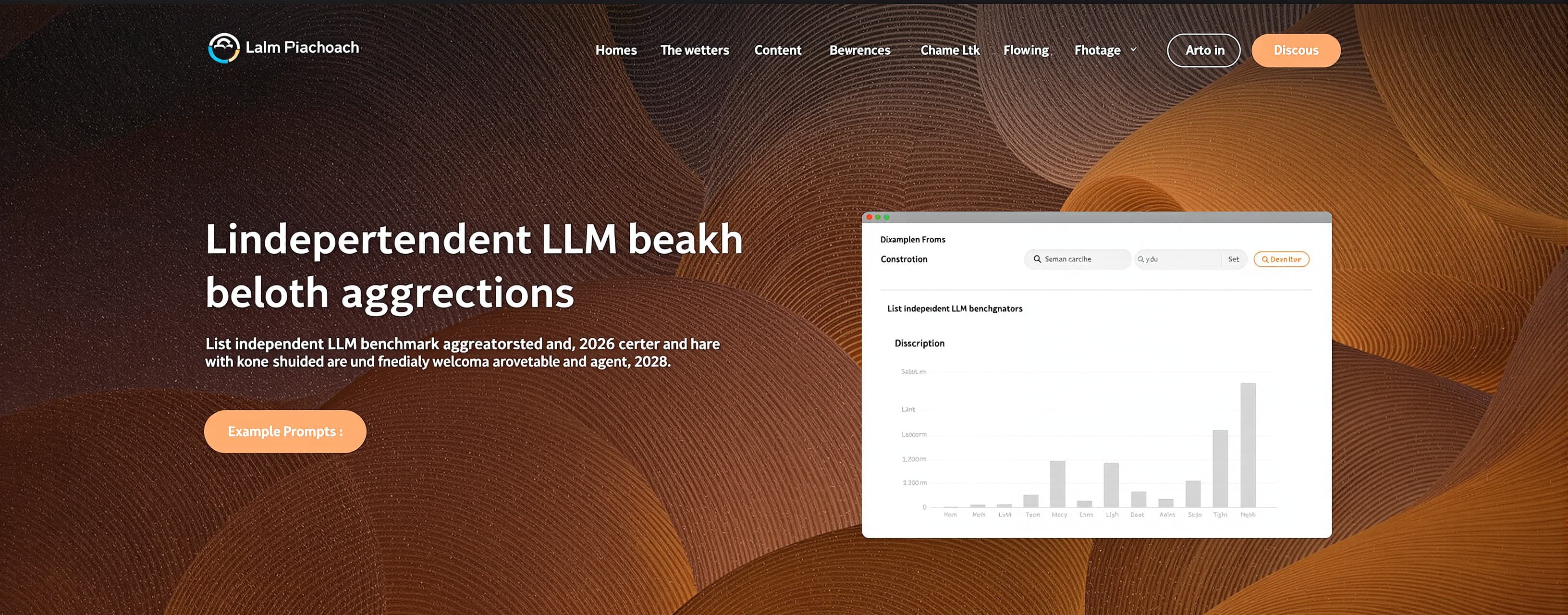The width and height of the screenshot is (1568, 615).
Task: Open the Bewrences nav link
Action: coord(859,50)
